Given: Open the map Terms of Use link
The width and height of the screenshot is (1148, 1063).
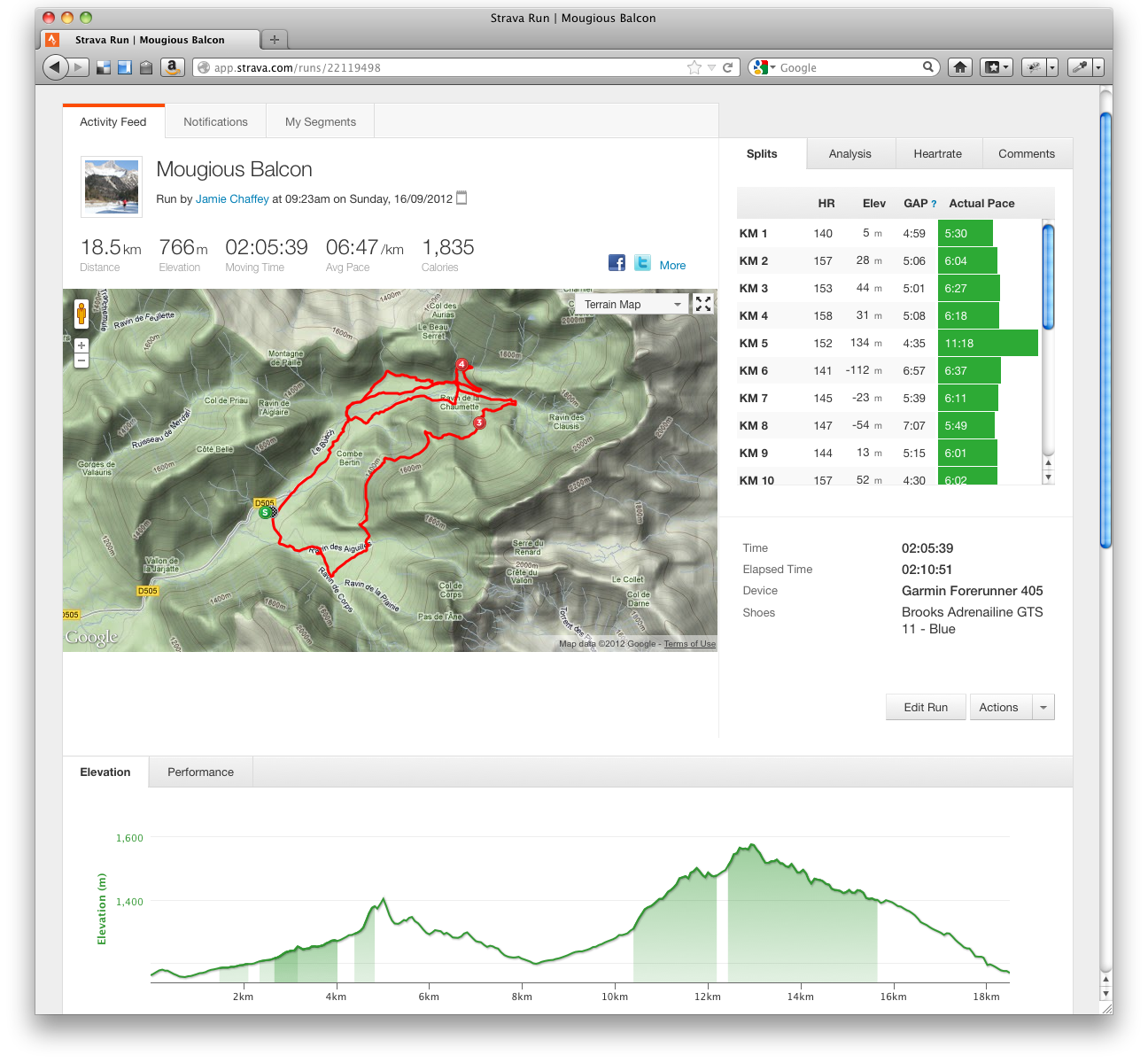Looking at the screenshot, I should coord(689,644).
